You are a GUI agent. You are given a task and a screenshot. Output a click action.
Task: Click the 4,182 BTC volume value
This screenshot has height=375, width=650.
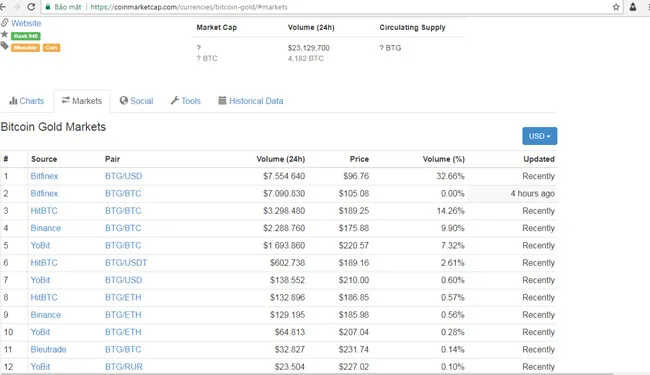(306, 58)
